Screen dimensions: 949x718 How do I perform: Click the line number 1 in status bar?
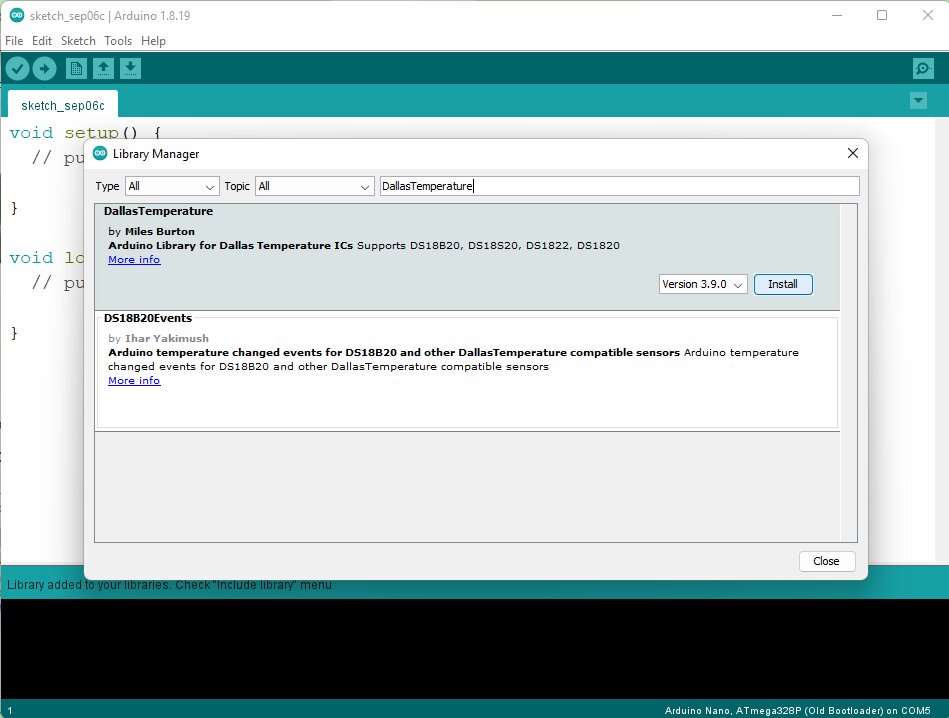tap(10, 711)
